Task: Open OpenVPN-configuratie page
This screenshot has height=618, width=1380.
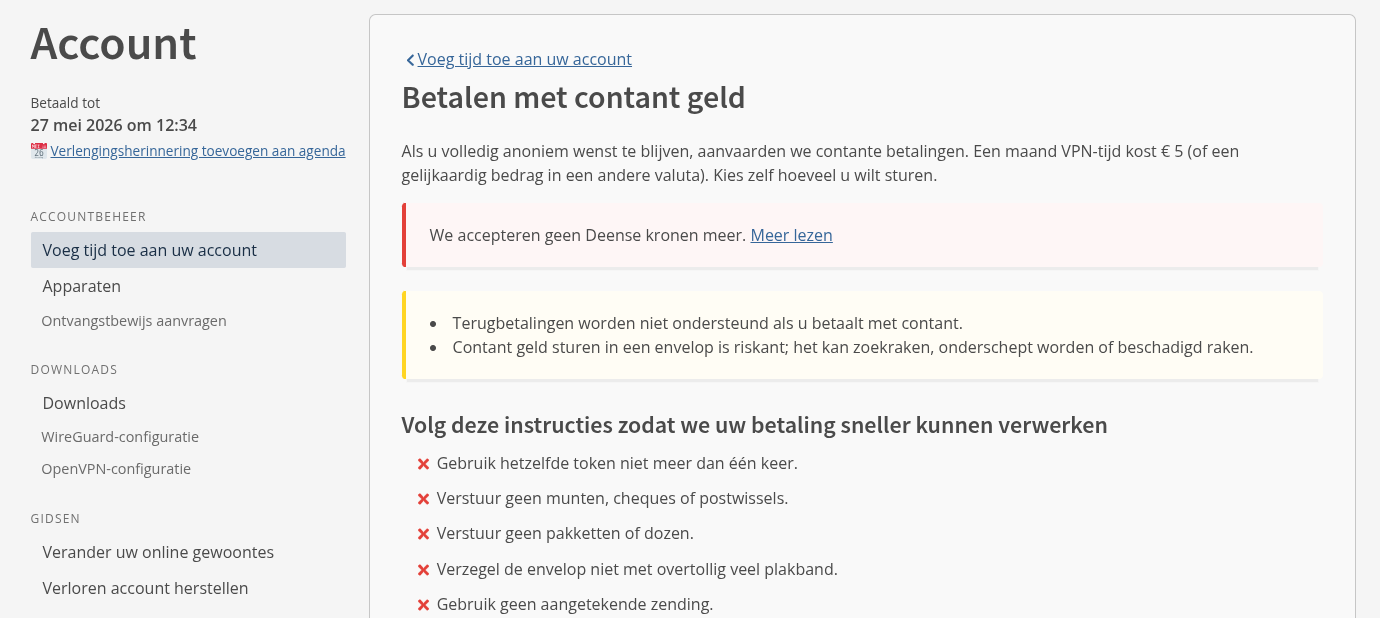Action: coord(116,469)
